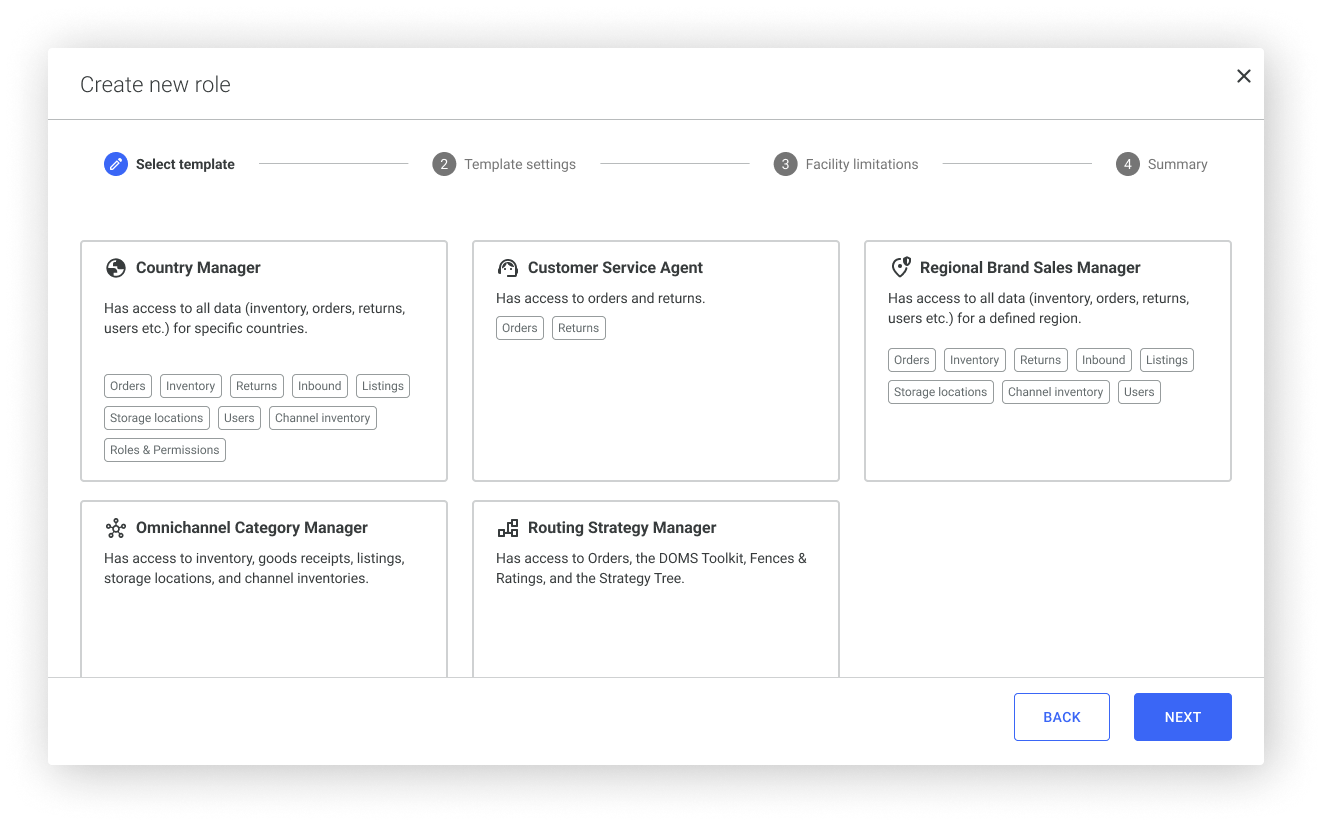Open step 4 Summary
Viewport: 1324px width, 825px height.
point(1162,164)
